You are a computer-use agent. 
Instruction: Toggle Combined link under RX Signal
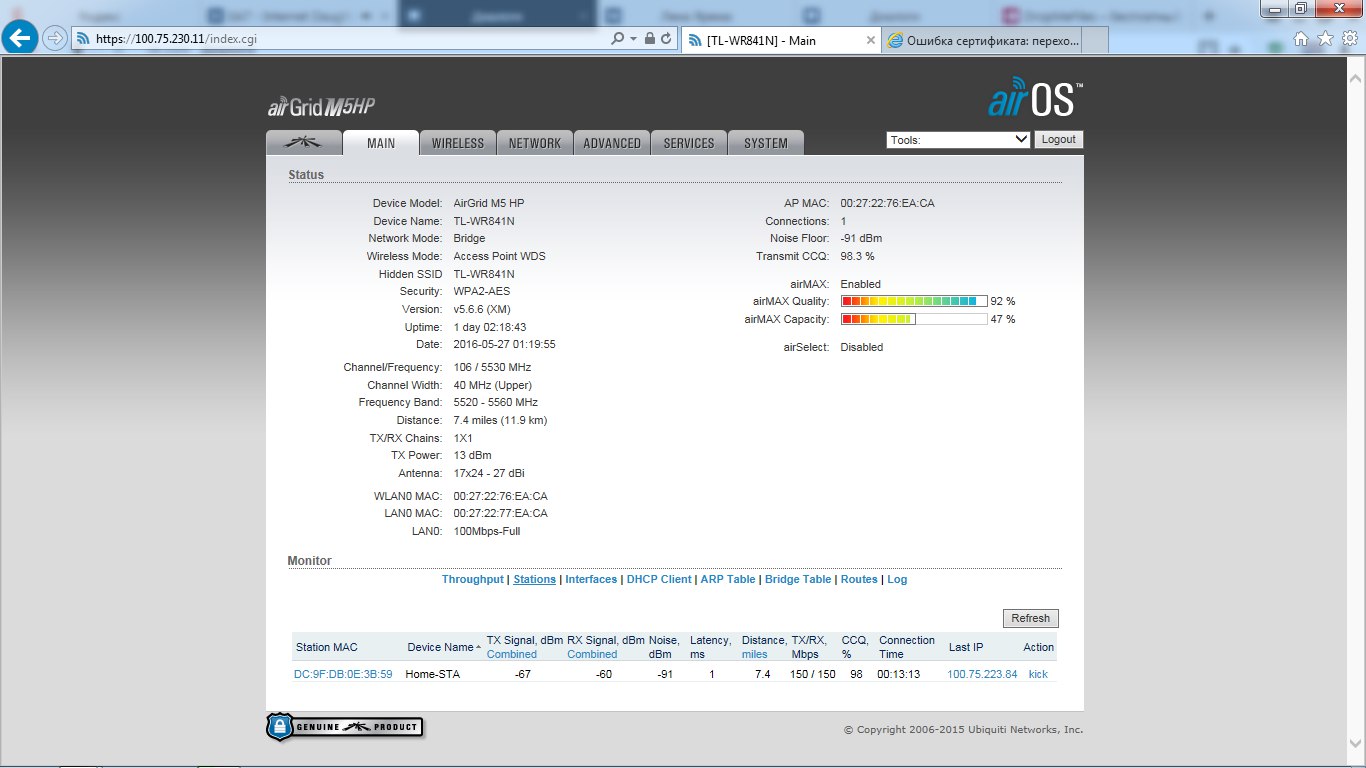pos(592,654)
